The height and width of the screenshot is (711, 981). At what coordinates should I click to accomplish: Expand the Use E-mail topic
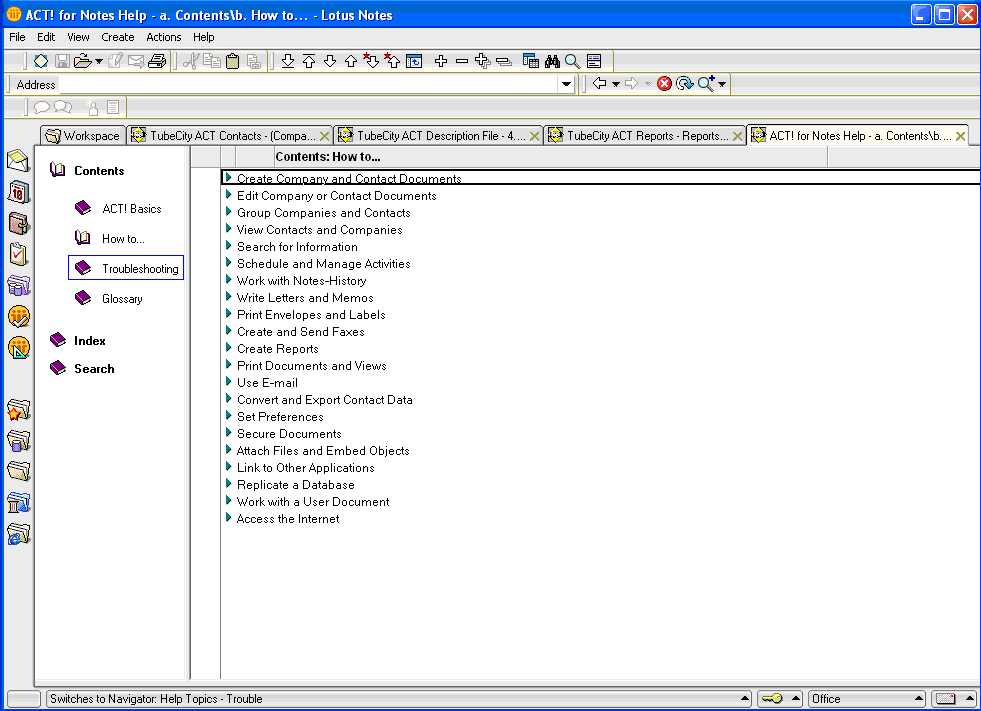pos(228,382)
